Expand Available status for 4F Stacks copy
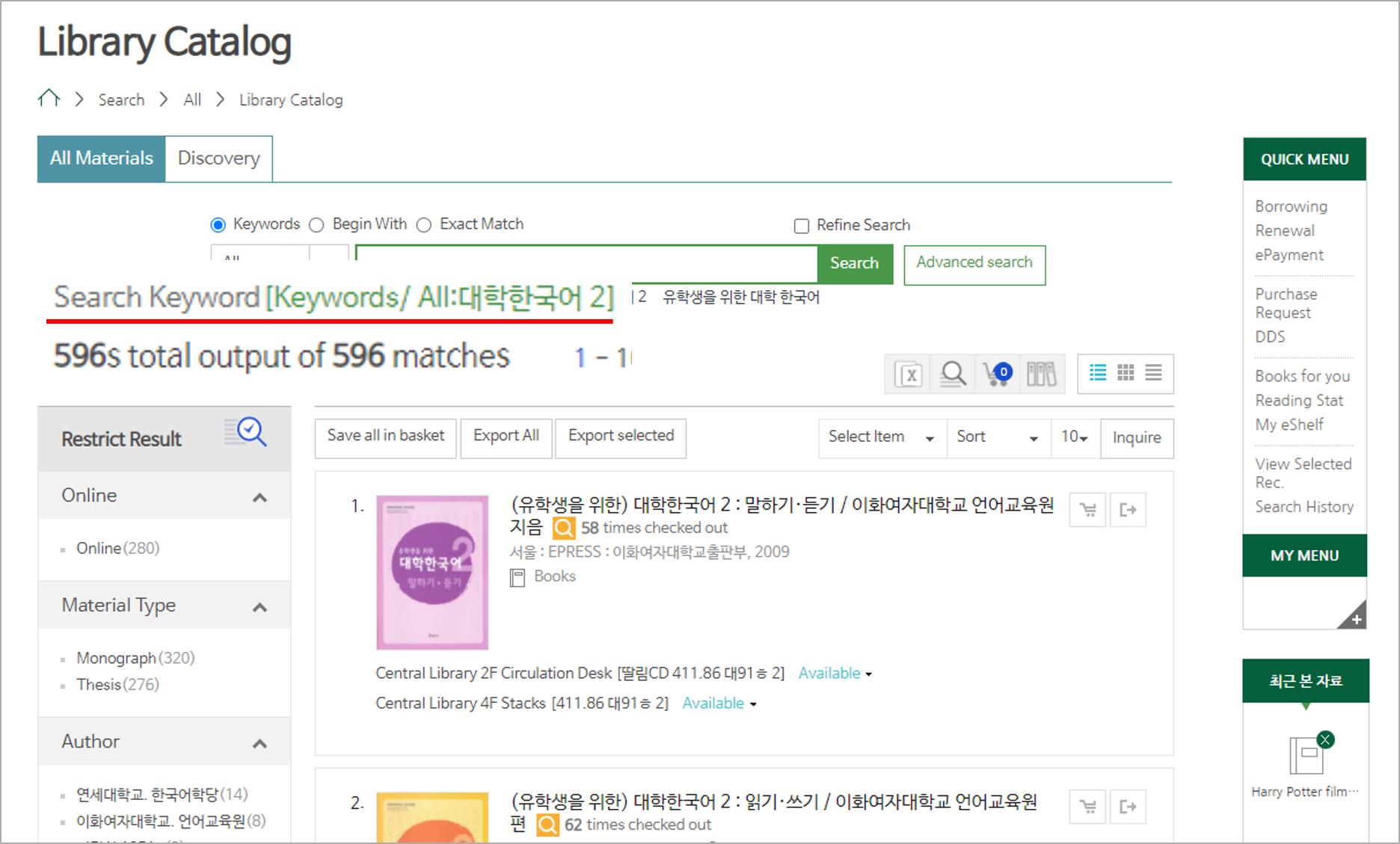Image resolution: width=1400 pixels, height=844 pixels. pos(719,703)
